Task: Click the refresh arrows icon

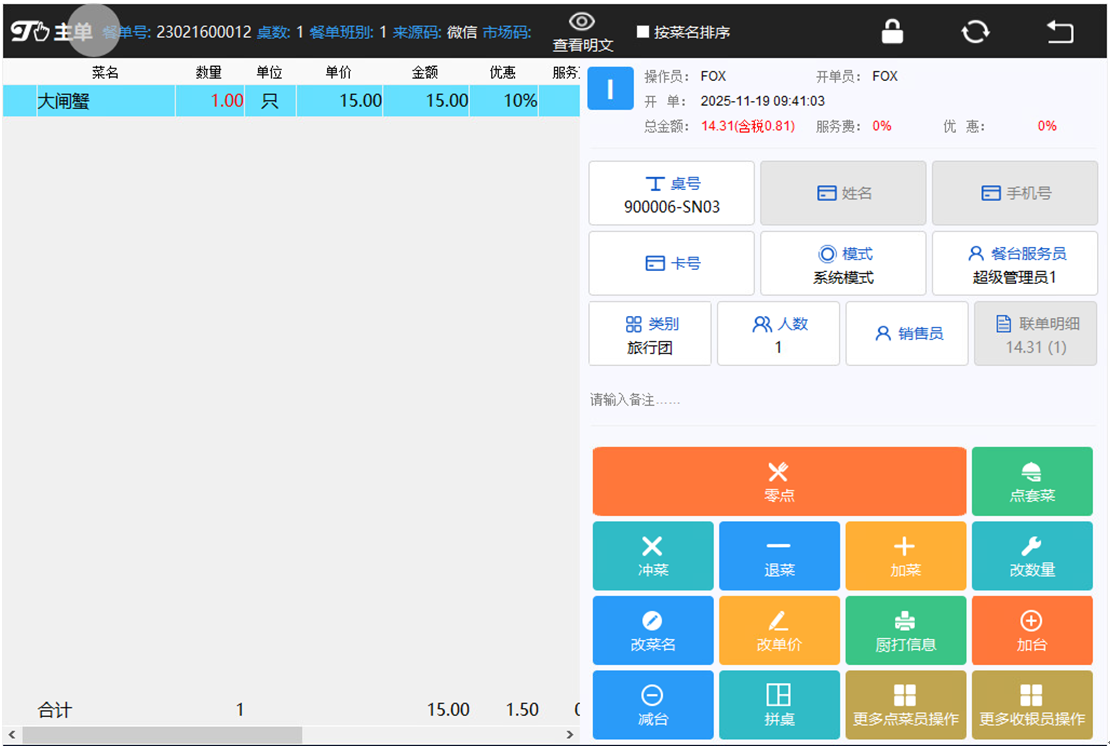Action: (975, 32)
